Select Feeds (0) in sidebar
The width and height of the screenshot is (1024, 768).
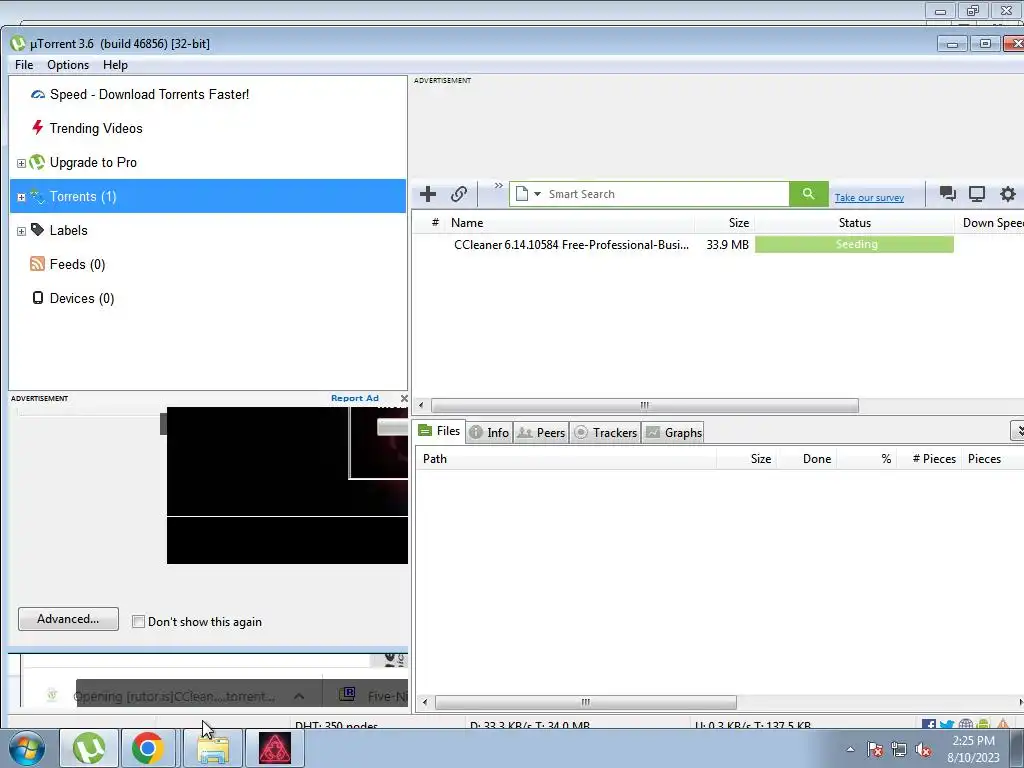click(77, 264)
